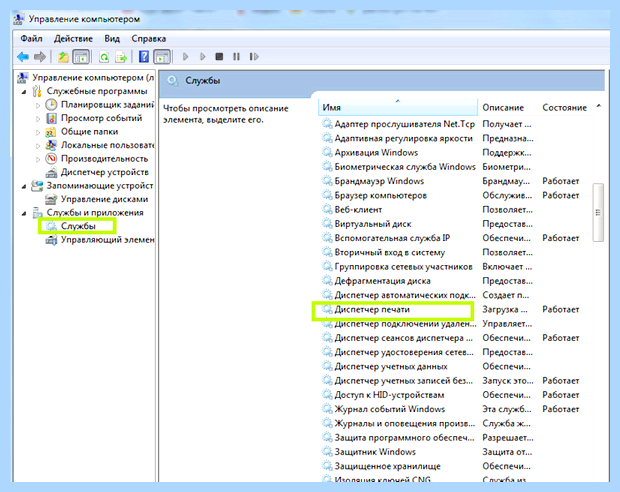
Task: Collapse the Служебные программы tree node
Action: (24, 92)
